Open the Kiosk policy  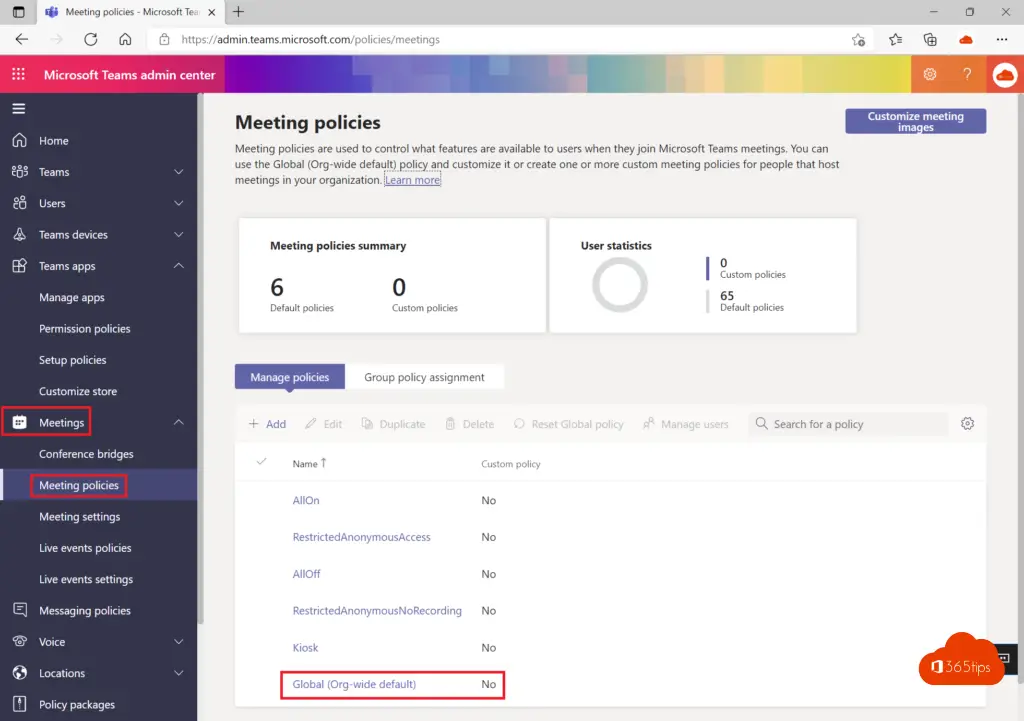pyautogui.click(x=305, y=648)
